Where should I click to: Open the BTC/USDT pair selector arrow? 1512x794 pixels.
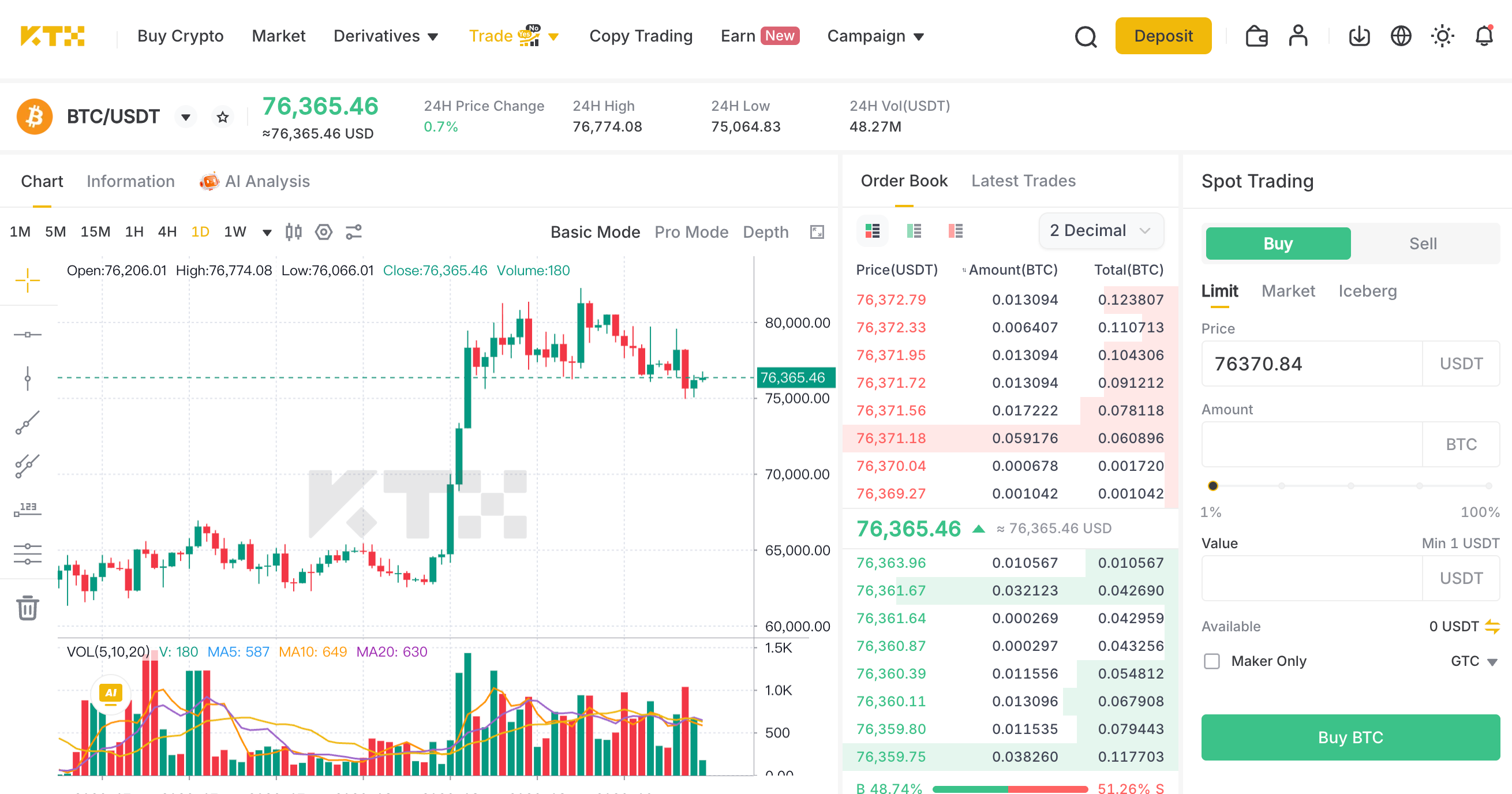coord(185,117)
